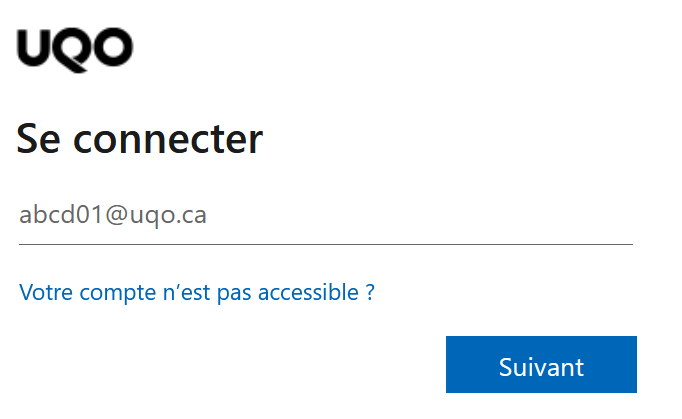Screen dimensions: 682x419
Task: Click the blue account recovery link
Action: (197, 293)
